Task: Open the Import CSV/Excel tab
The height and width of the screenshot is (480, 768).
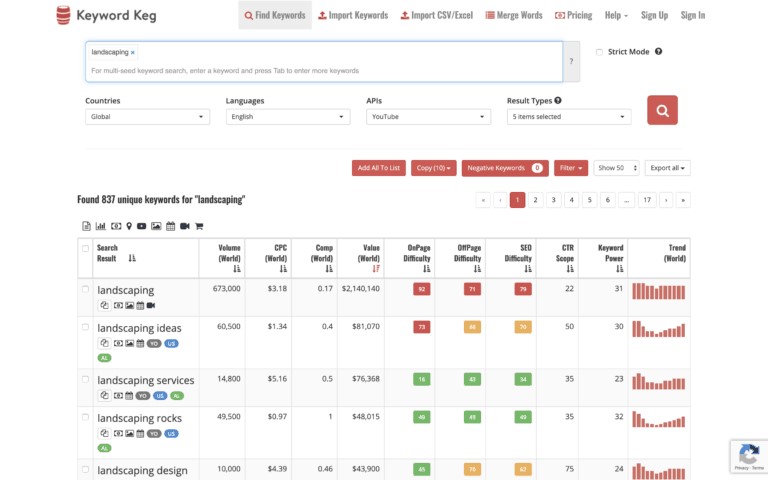Action: [x=436, y=15]
